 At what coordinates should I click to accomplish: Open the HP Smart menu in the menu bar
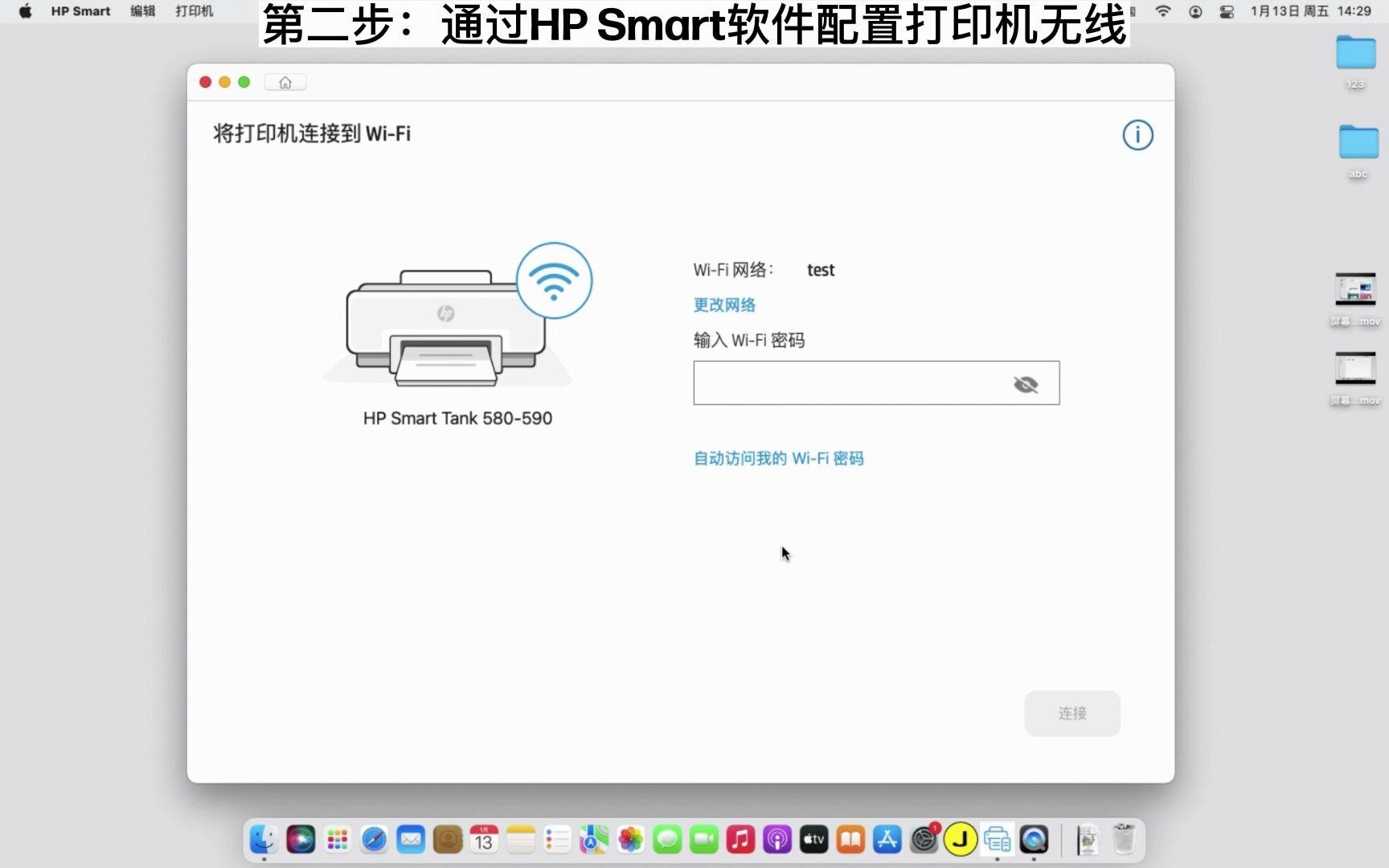coord(80,11)
